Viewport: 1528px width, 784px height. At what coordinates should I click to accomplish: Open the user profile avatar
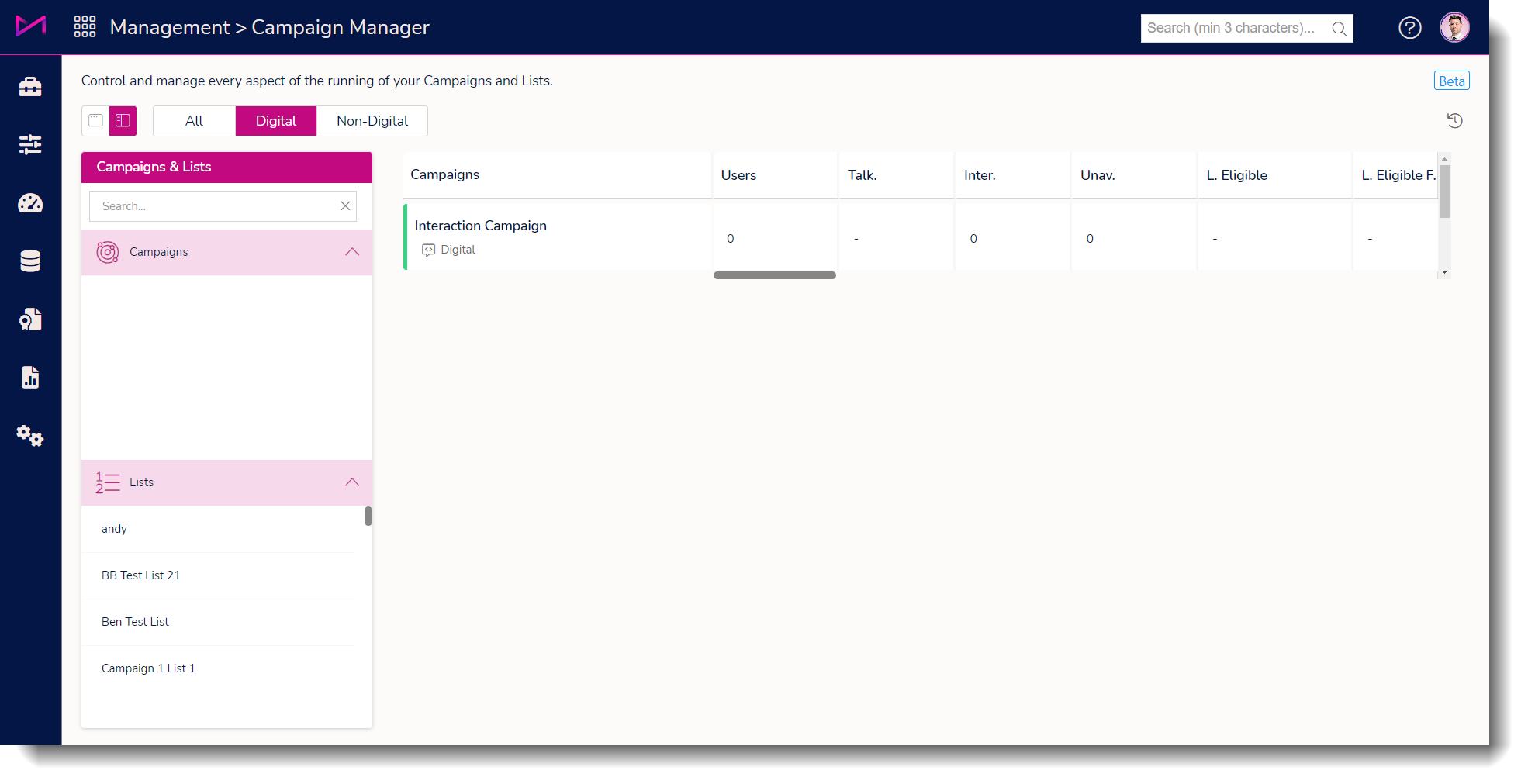coord(1454,27)
